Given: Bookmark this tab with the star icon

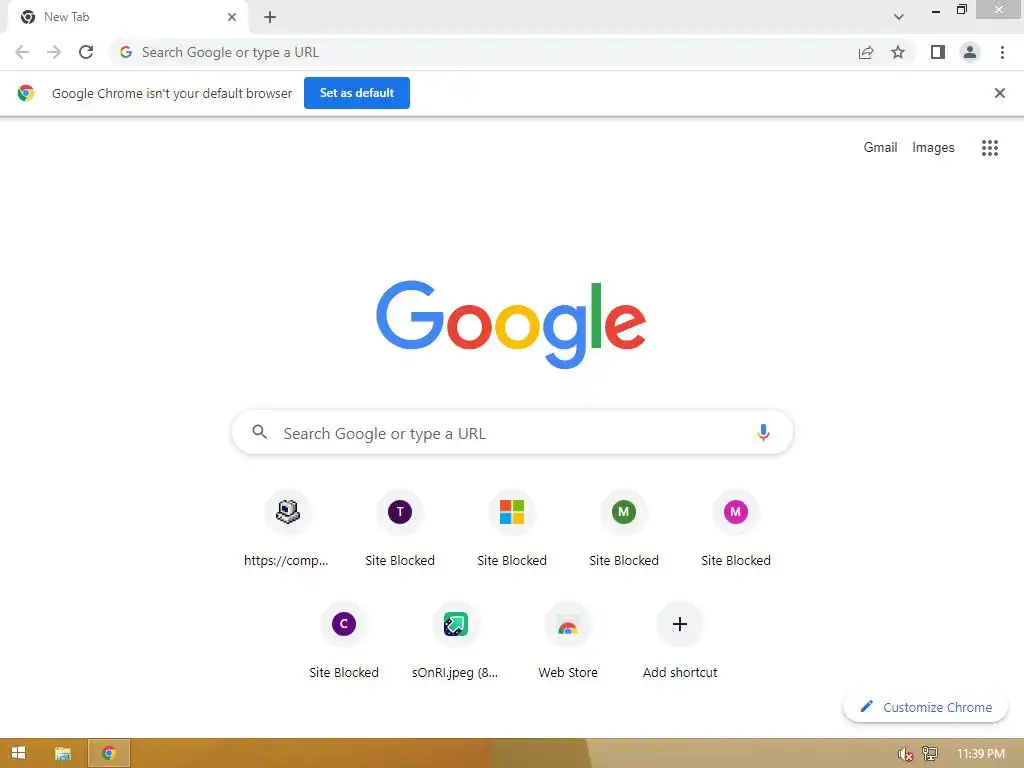Looking at the screenshot, I should coord(898,52).
